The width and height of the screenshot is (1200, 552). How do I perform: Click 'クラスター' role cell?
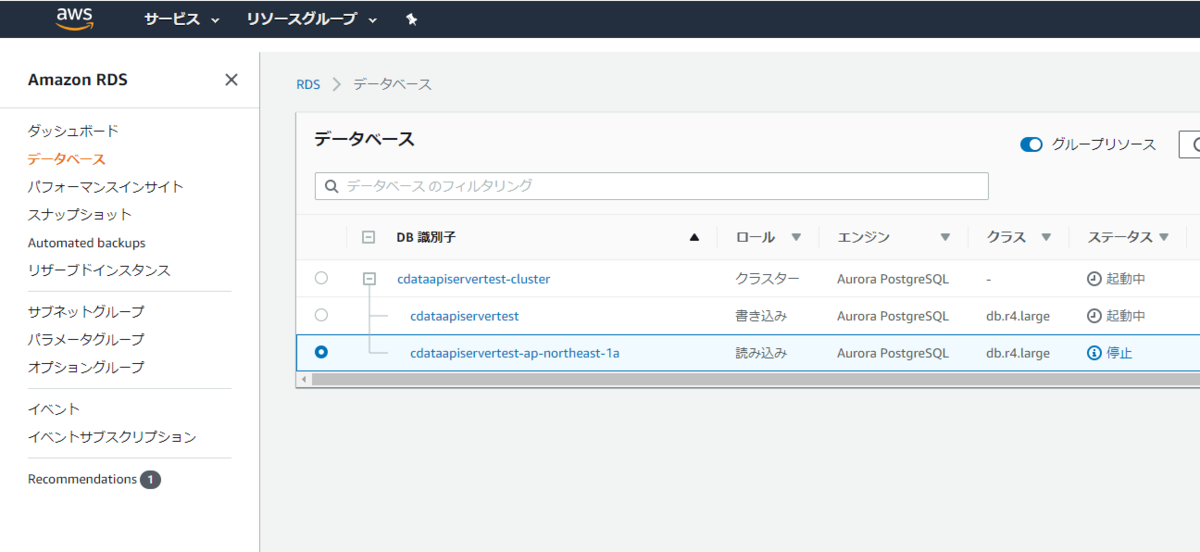(768, 279)
